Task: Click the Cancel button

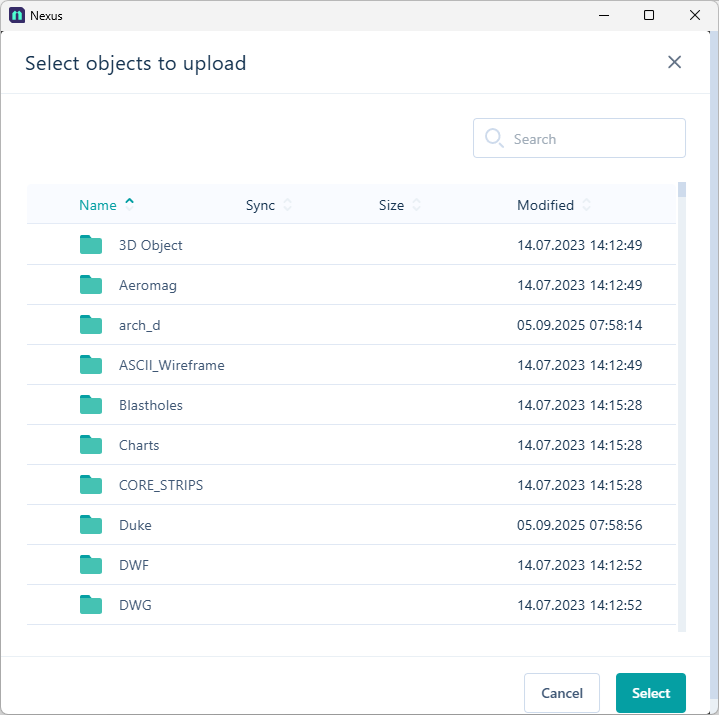Action: pyautogui.click(x=561, y=693)
